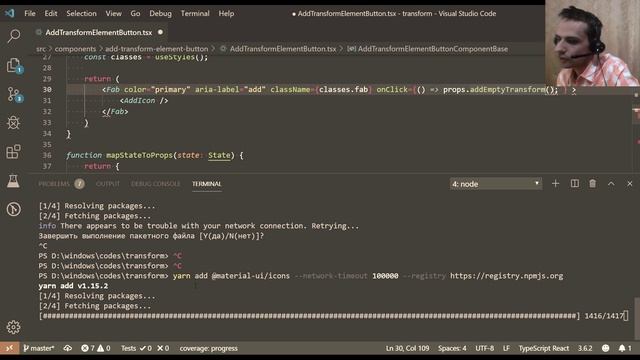Click '<AddIcon />' in the code

pyautogui.click(x=144, y=100)
